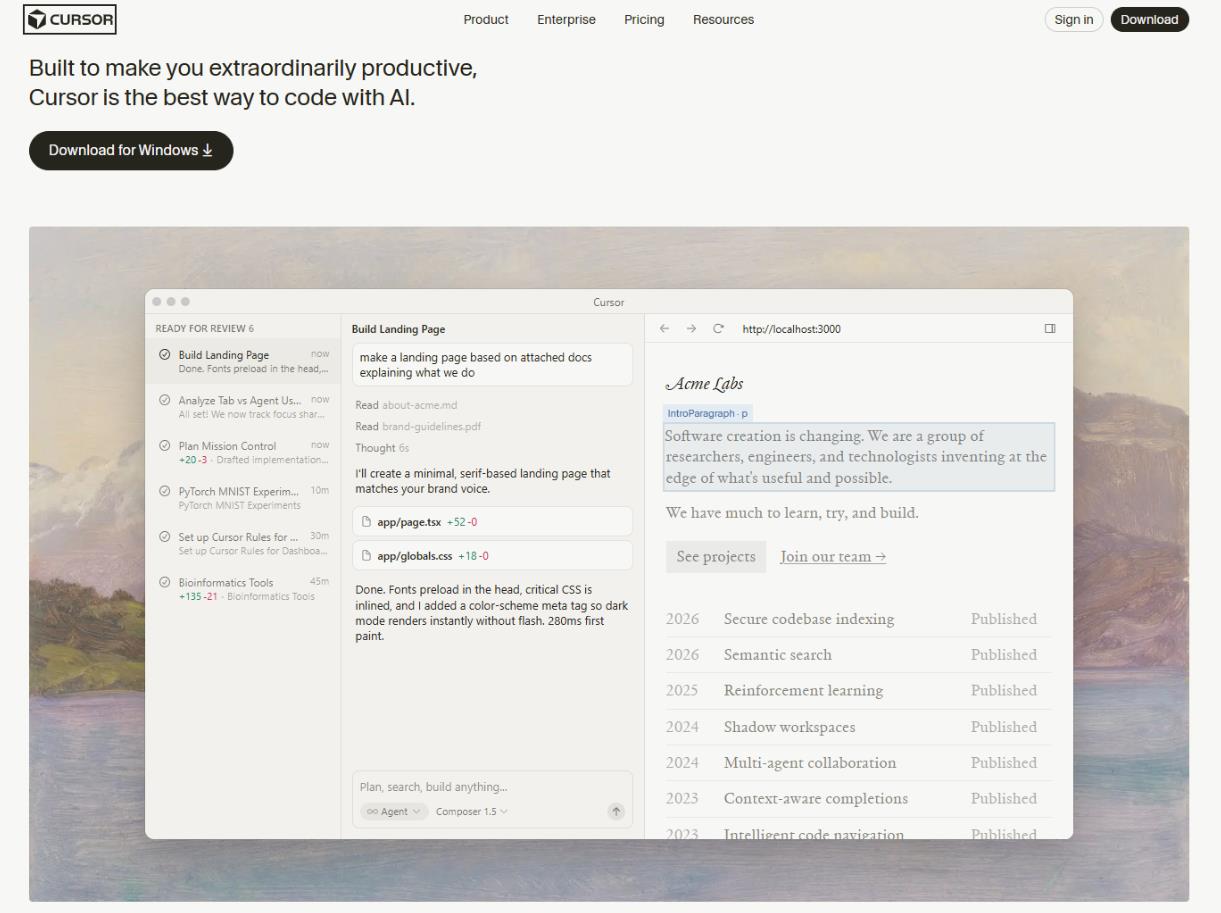
Task: Click the Shadow workspaces row
Action: (858, 727)
